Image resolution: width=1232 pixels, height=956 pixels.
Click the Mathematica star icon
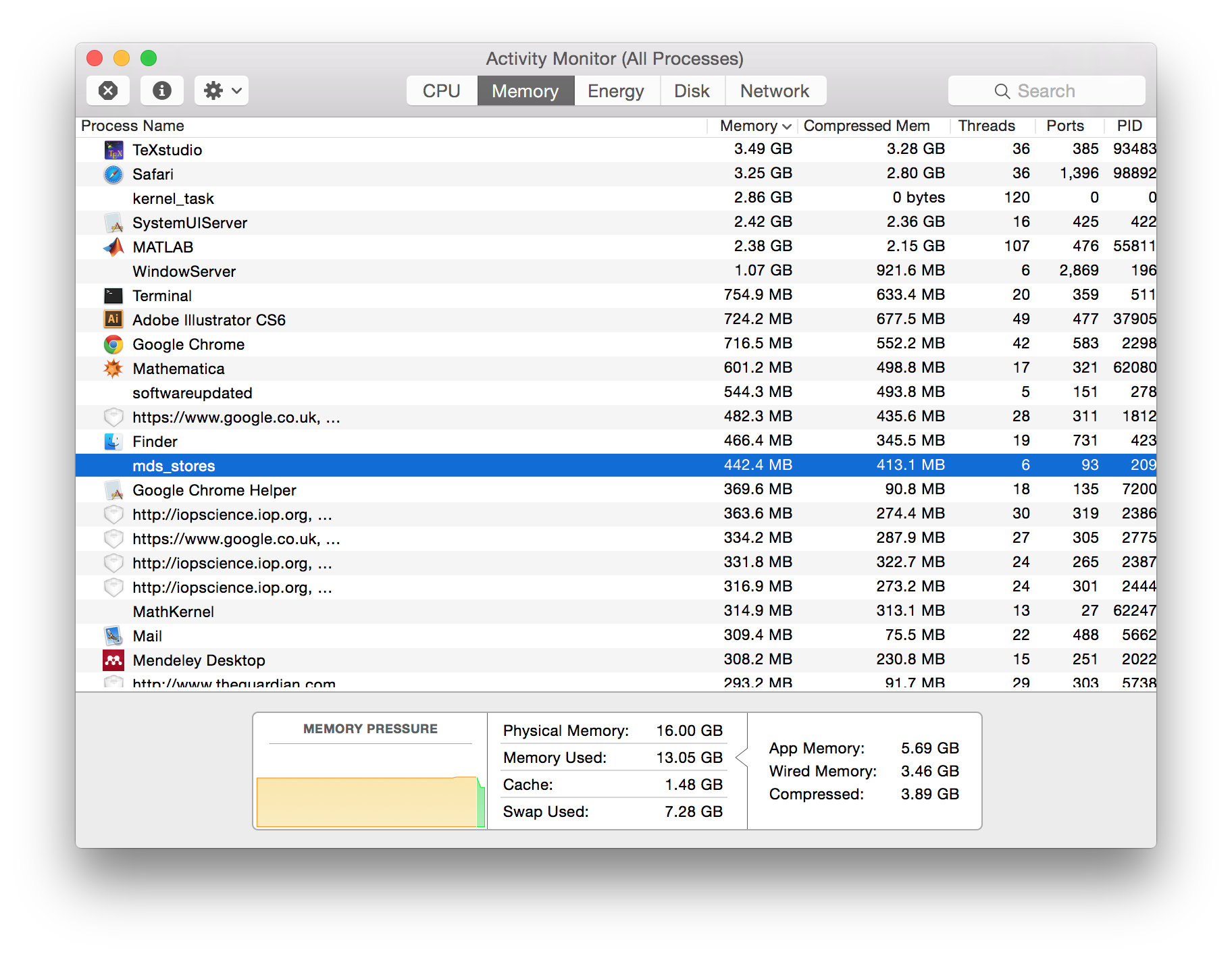coord(113,369)
